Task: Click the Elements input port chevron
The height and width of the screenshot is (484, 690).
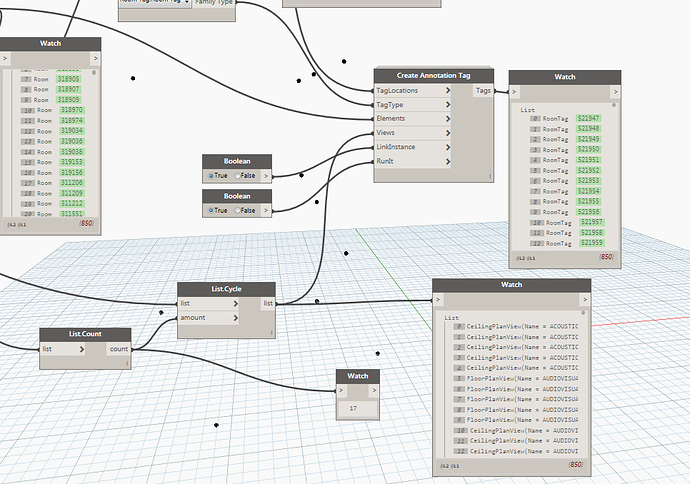Action: [x=448, y=119]
